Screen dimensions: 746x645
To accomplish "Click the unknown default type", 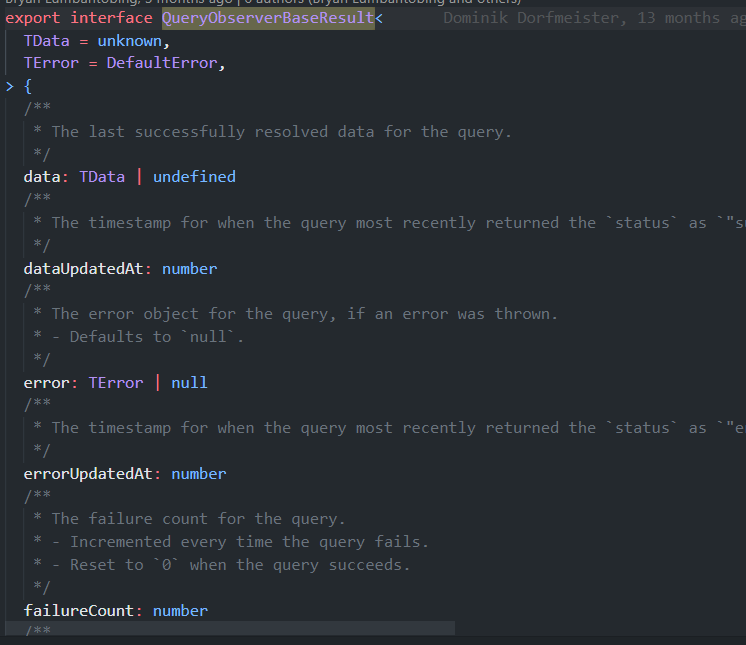I will click(129, 41).
